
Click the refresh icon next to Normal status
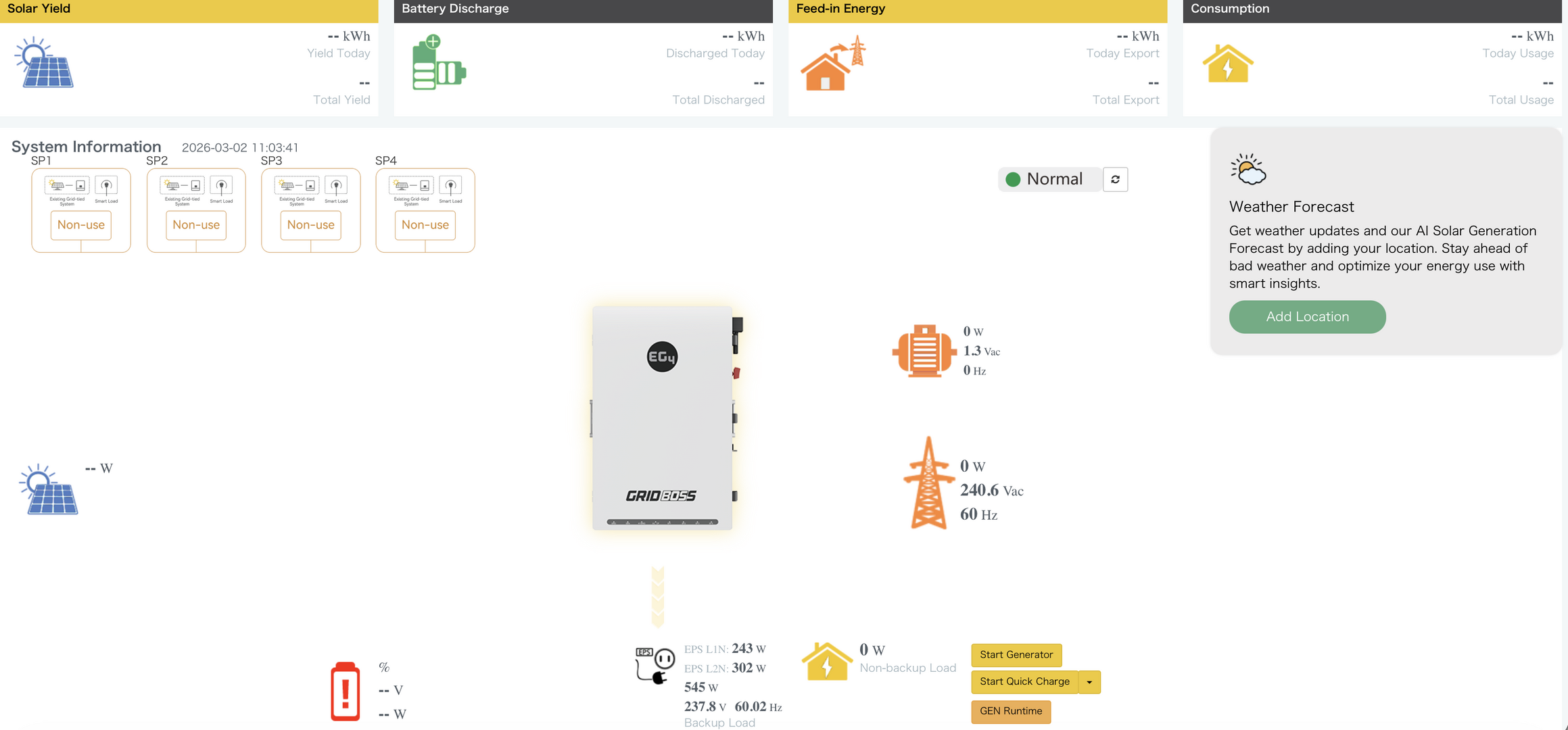click(x=1115, y=179)
